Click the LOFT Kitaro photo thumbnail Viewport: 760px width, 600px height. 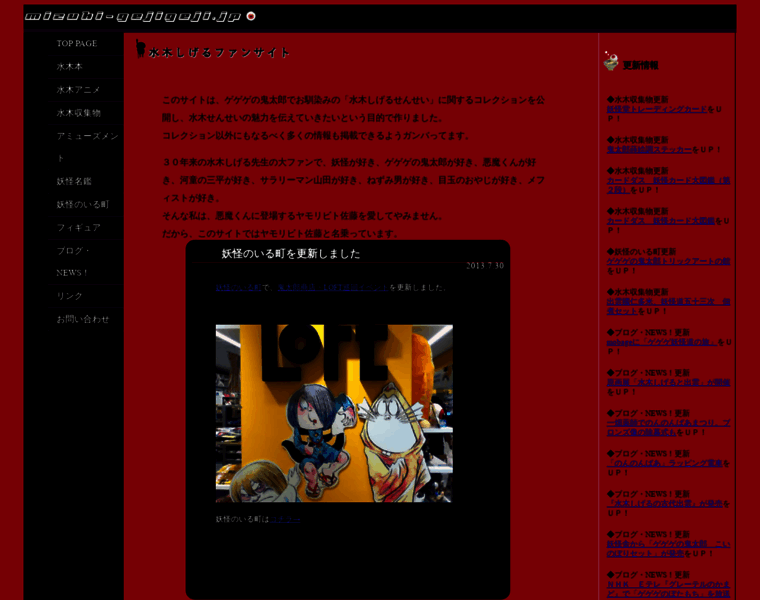(x=334, y=413)
